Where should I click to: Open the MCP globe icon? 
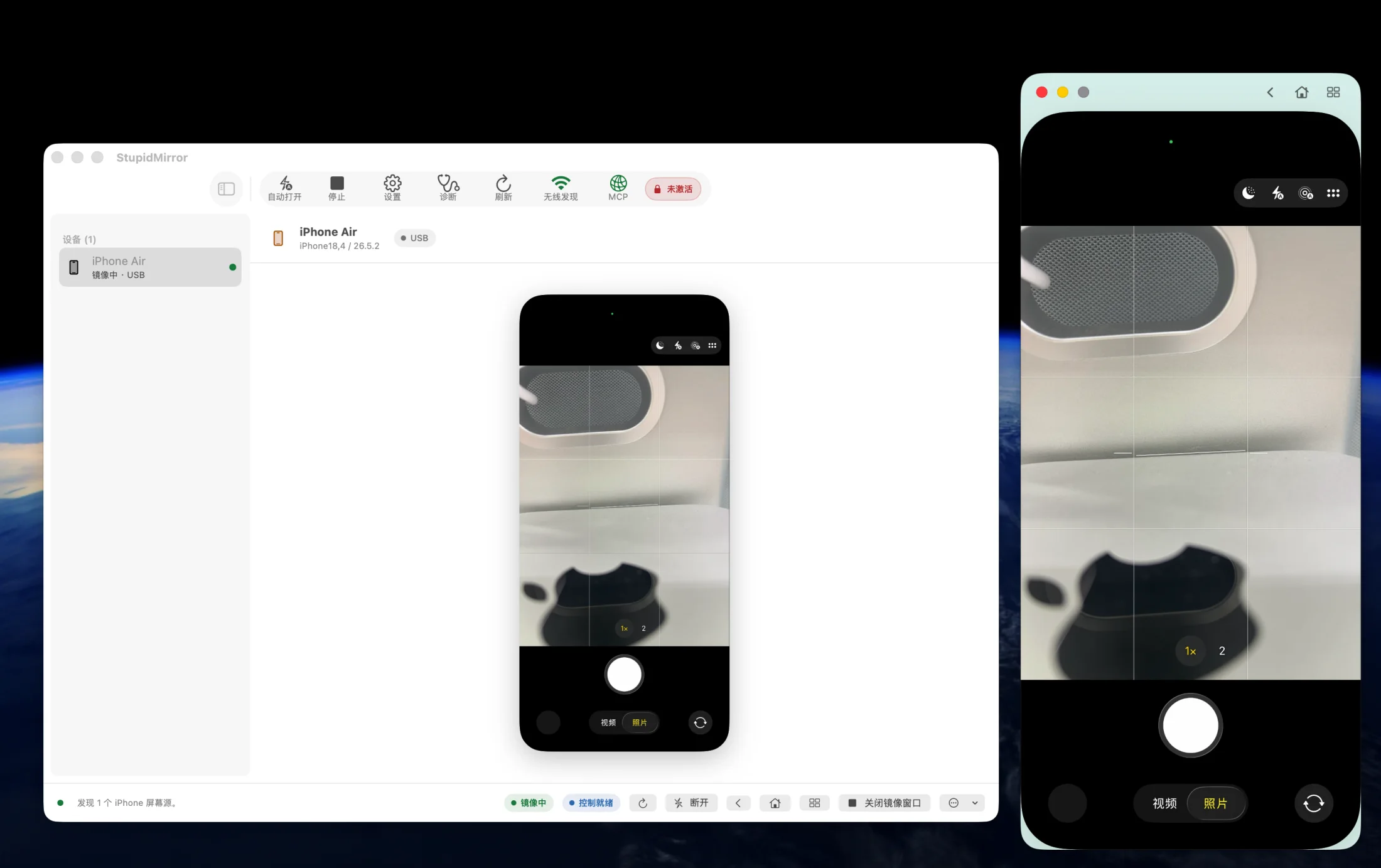tap(618, 188)
